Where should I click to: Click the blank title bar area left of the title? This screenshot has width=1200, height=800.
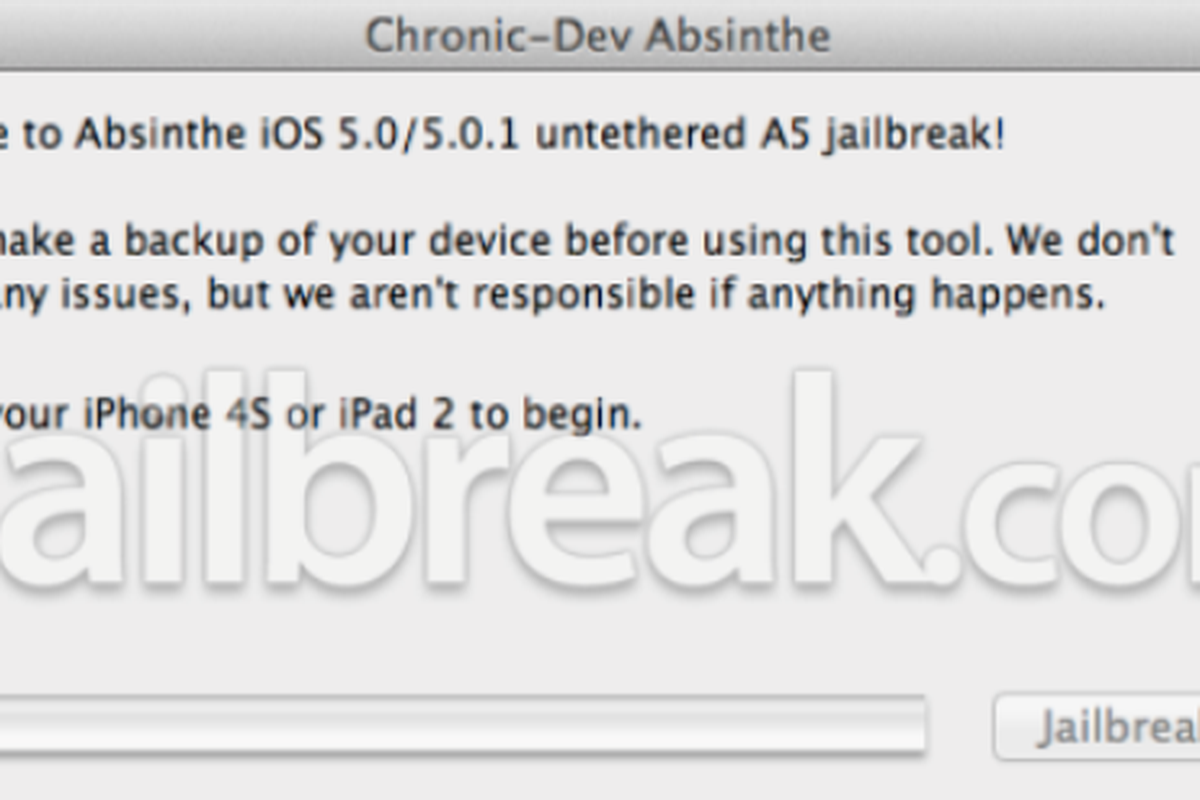[180, 35]
